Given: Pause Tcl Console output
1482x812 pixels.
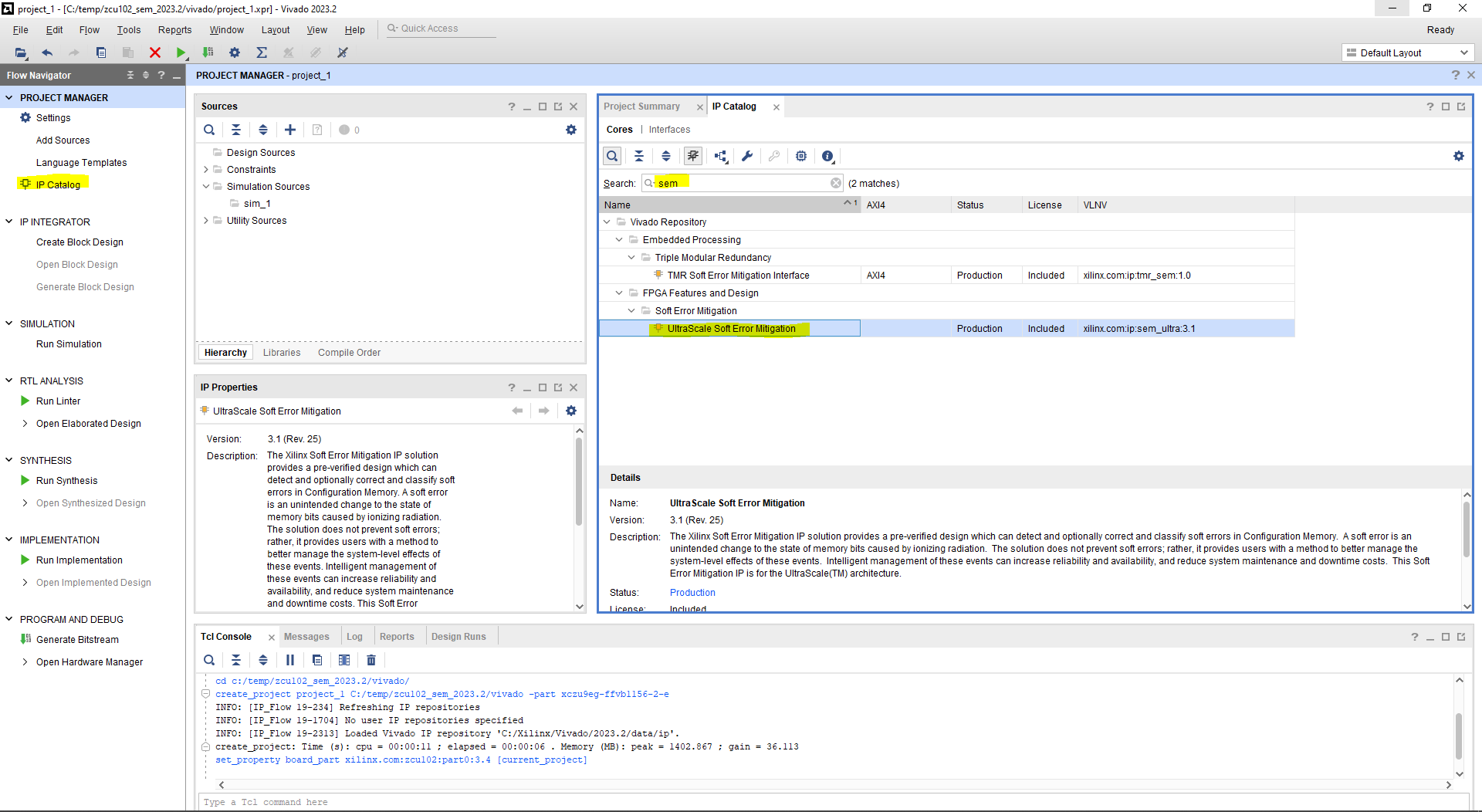Looking at the screenshot, I should click(290, 660).
